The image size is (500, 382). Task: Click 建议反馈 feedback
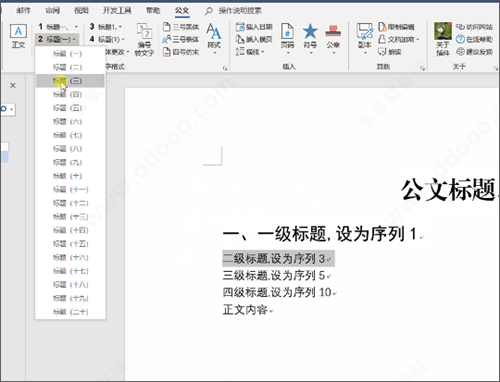click(x=474, y=52)
